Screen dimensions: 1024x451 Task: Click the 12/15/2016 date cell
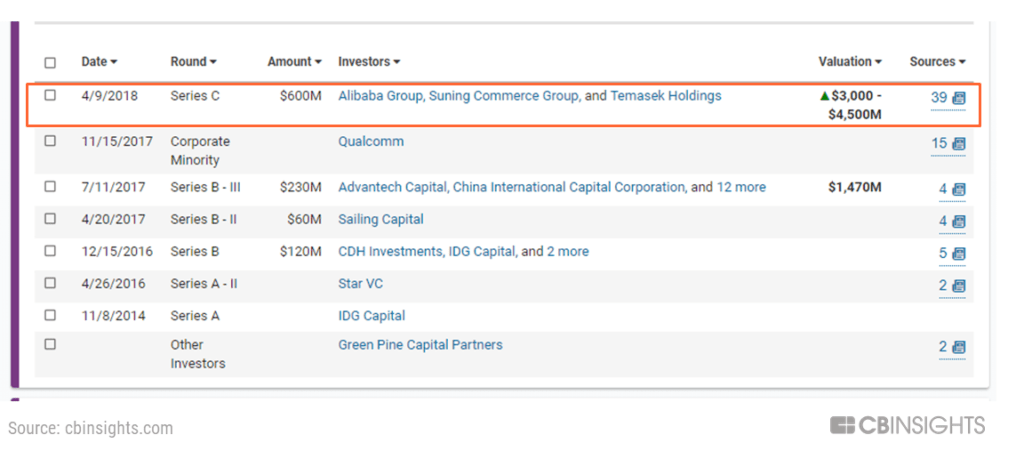117,251
